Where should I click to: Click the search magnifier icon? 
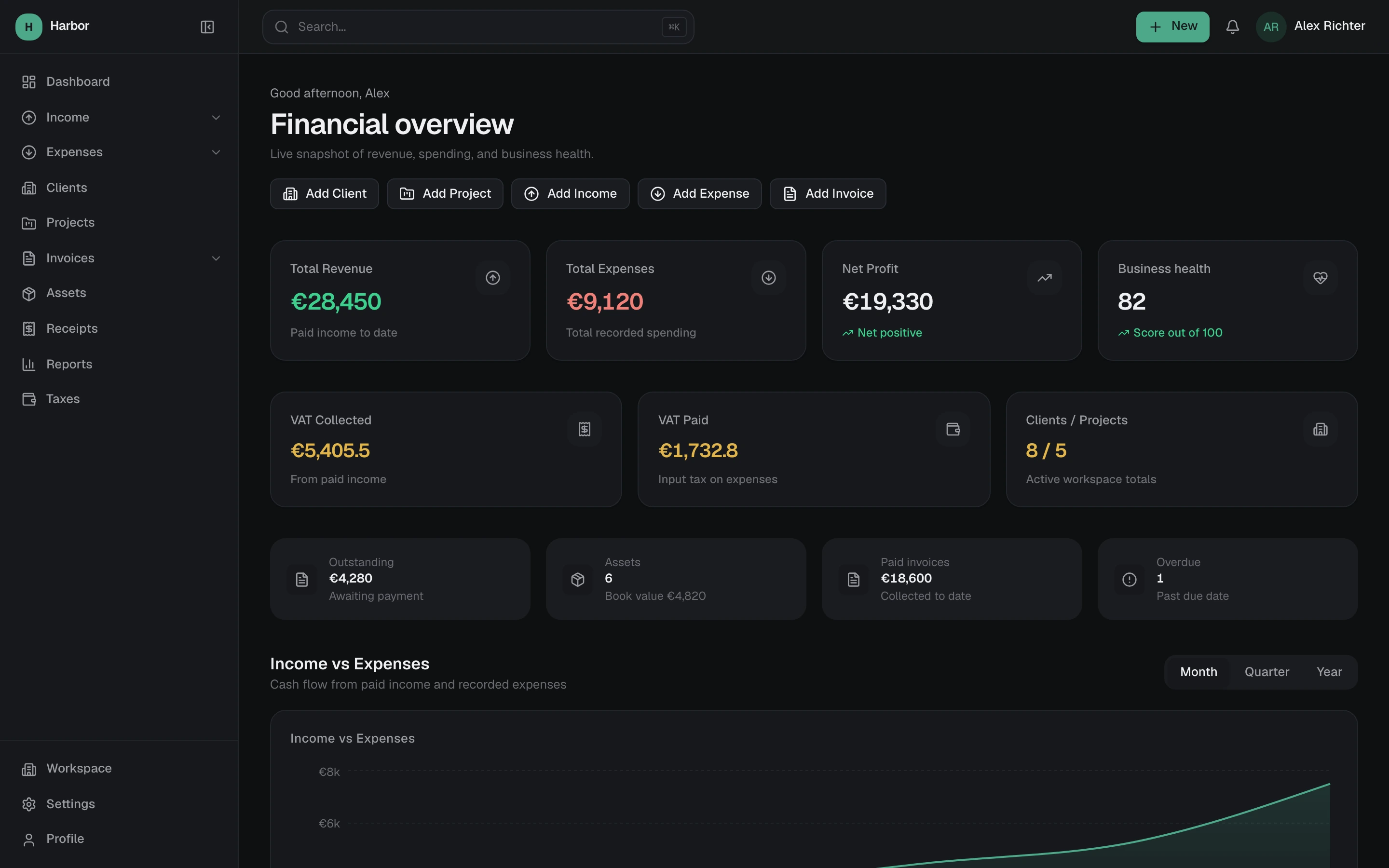[x=281, y=27]
